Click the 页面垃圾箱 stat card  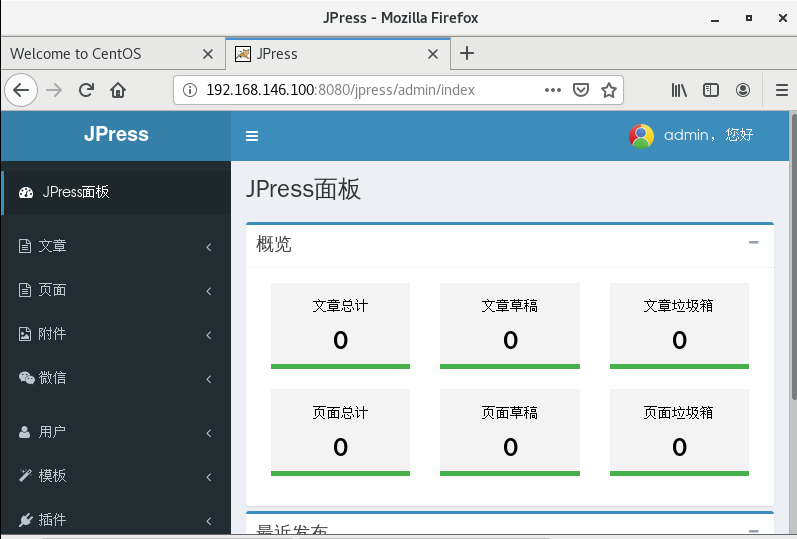point(679,432)
